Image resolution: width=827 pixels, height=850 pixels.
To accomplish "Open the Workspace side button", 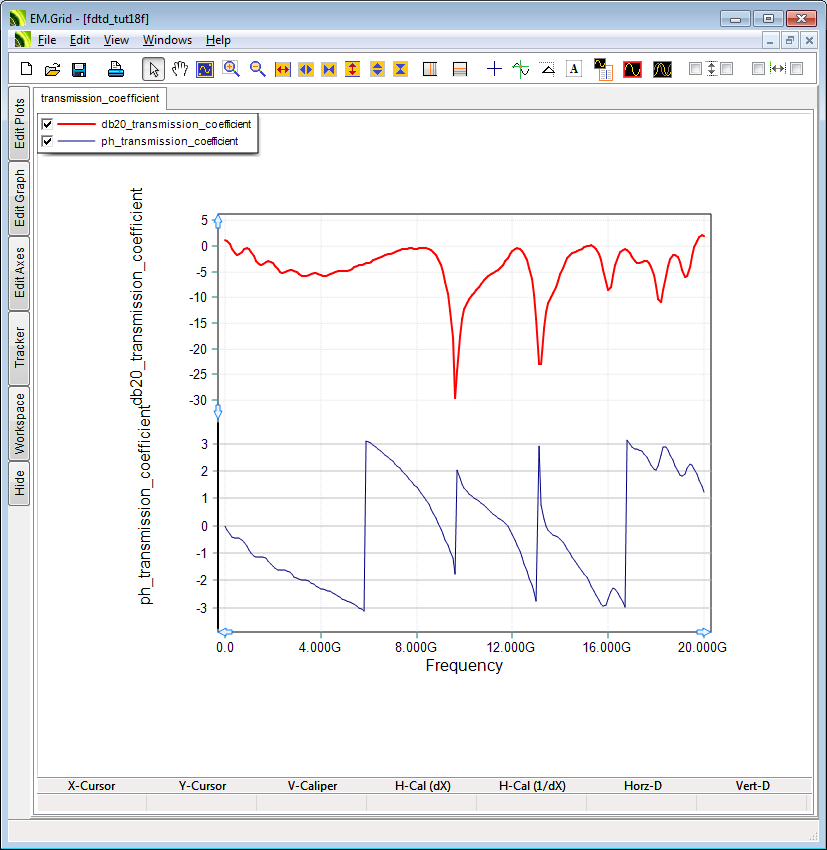I will coord(19,423).
